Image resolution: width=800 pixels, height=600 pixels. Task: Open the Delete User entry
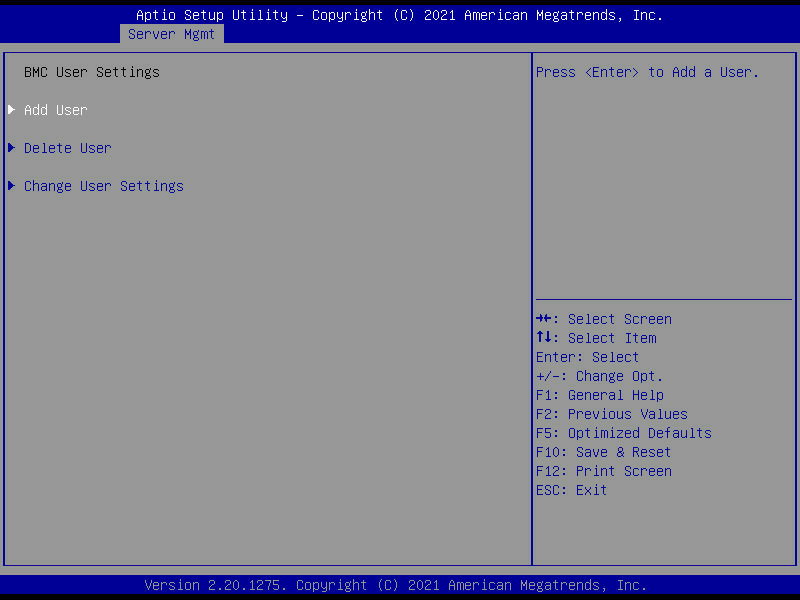coord(68,148)
